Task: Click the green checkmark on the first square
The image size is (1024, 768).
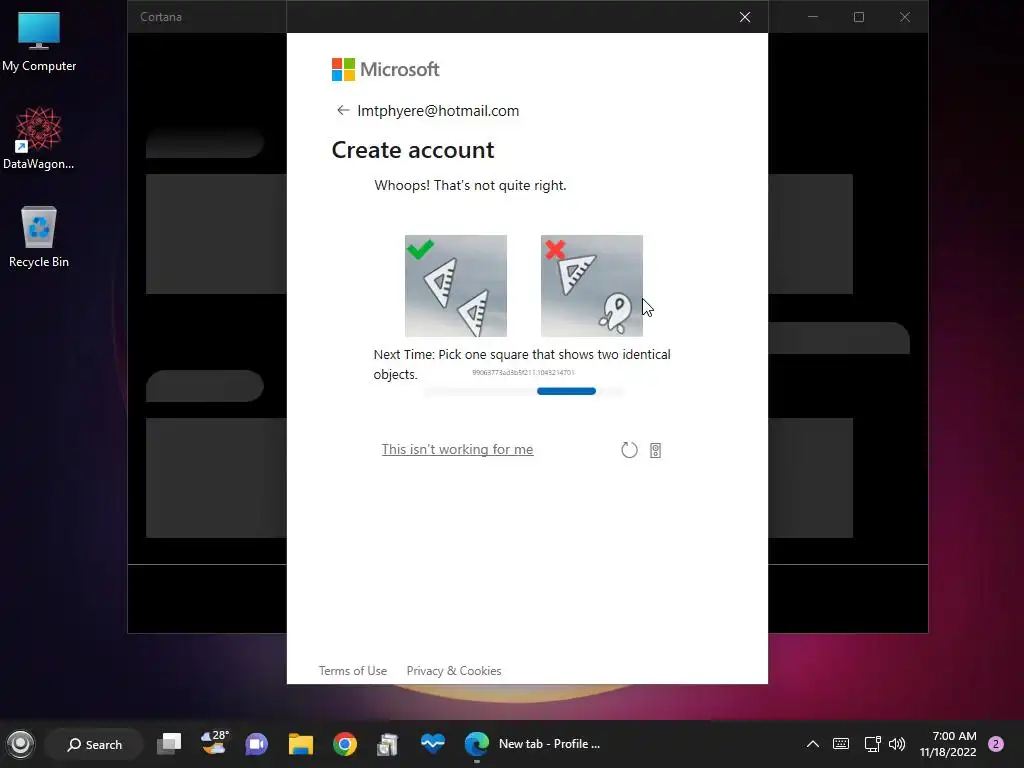Action: click(x=420, y=249)
